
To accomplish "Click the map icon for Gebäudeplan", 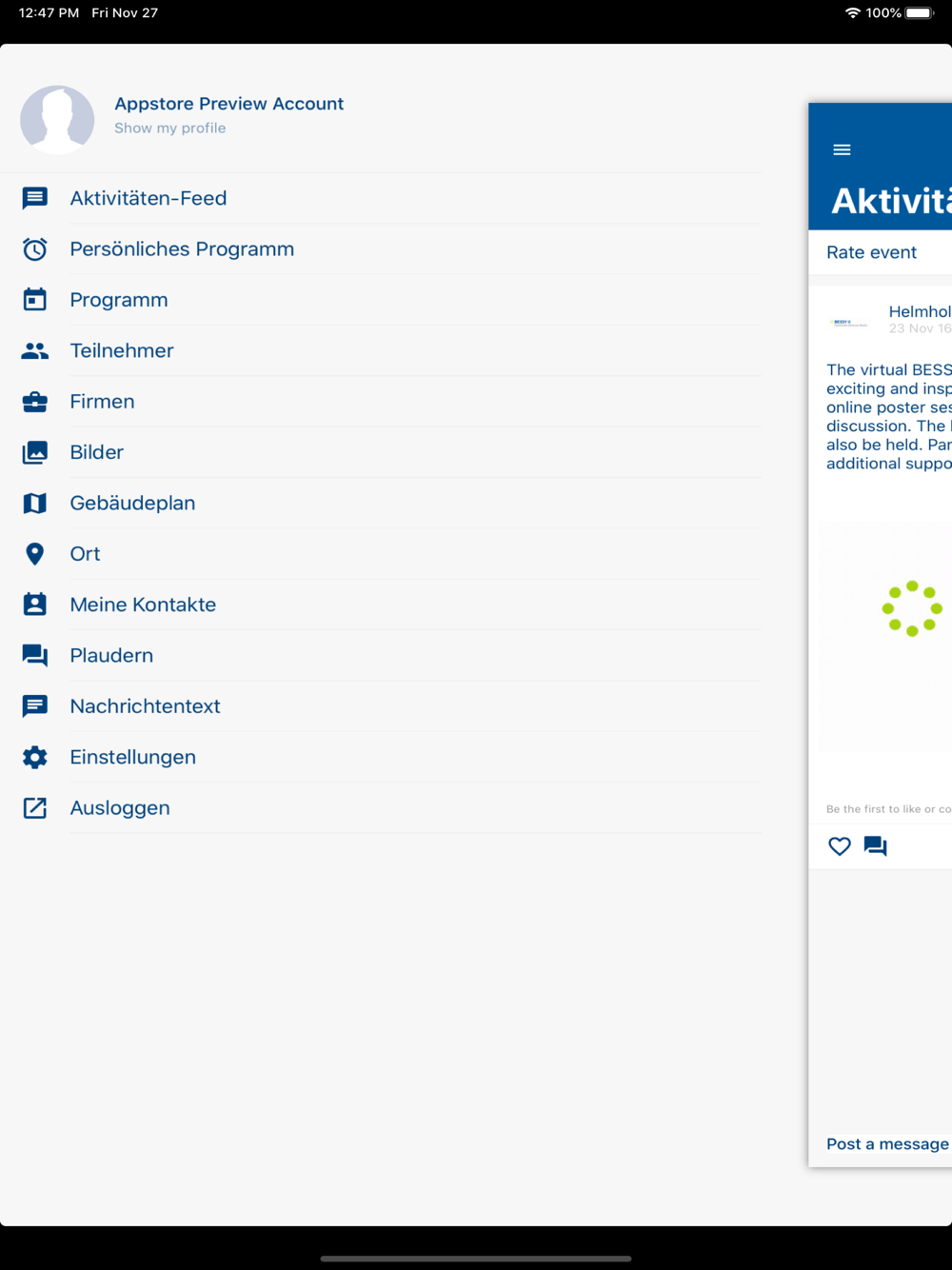I will [x=35, y=504].
